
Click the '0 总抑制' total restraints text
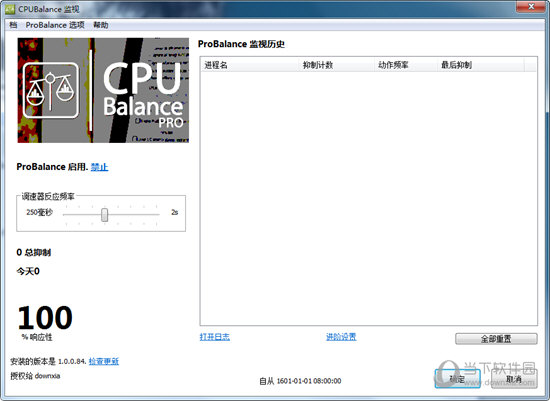(34, 253)
